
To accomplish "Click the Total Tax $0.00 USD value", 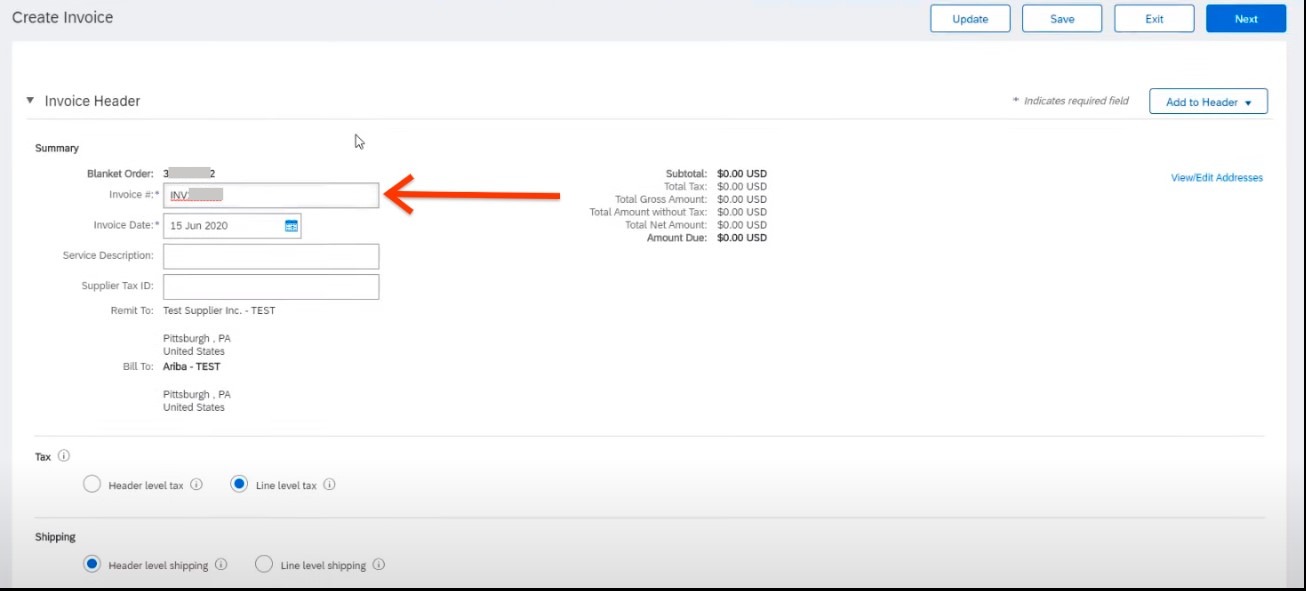I will (x=742, y=187).
